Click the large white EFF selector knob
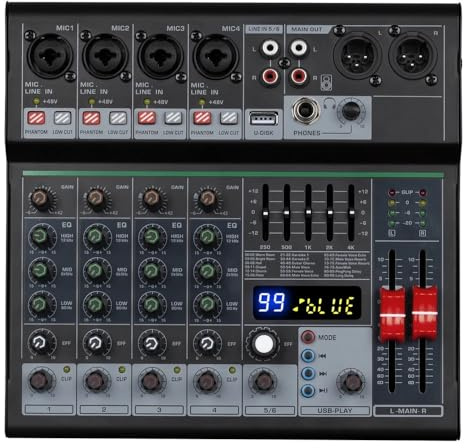Screen dimensions: 464x448 coord(263,344)
